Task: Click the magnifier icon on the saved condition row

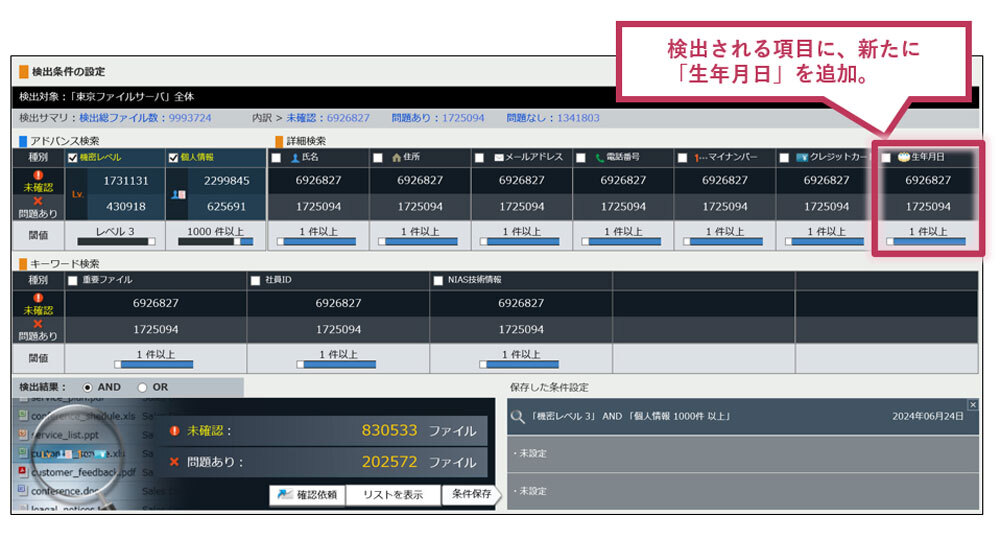Action: [518, 417]
